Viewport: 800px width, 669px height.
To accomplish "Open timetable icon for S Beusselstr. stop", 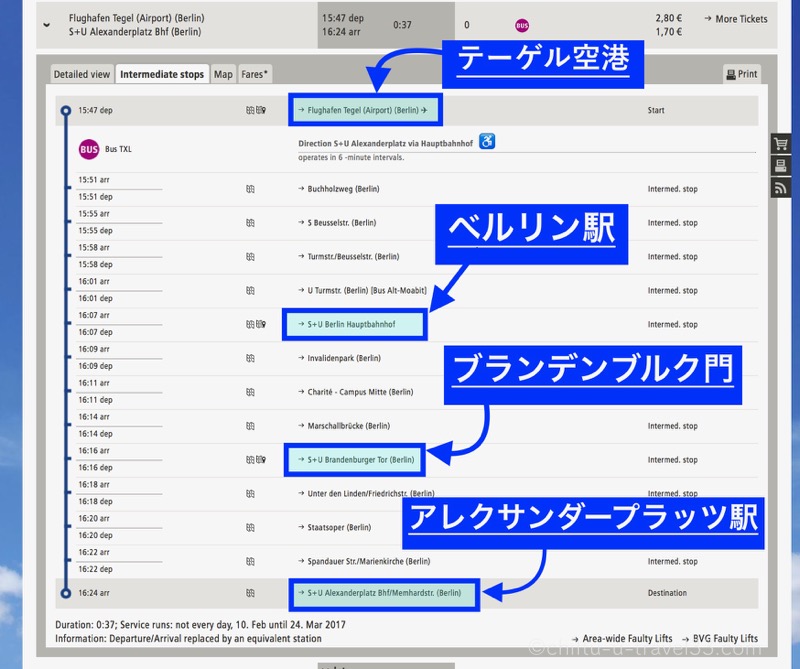I will (x=250, y=223).
